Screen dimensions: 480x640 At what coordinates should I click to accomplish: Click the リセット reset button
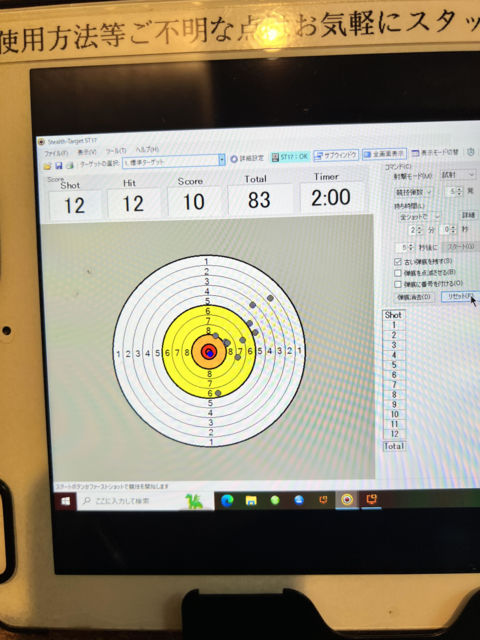[x=460, y=296]
